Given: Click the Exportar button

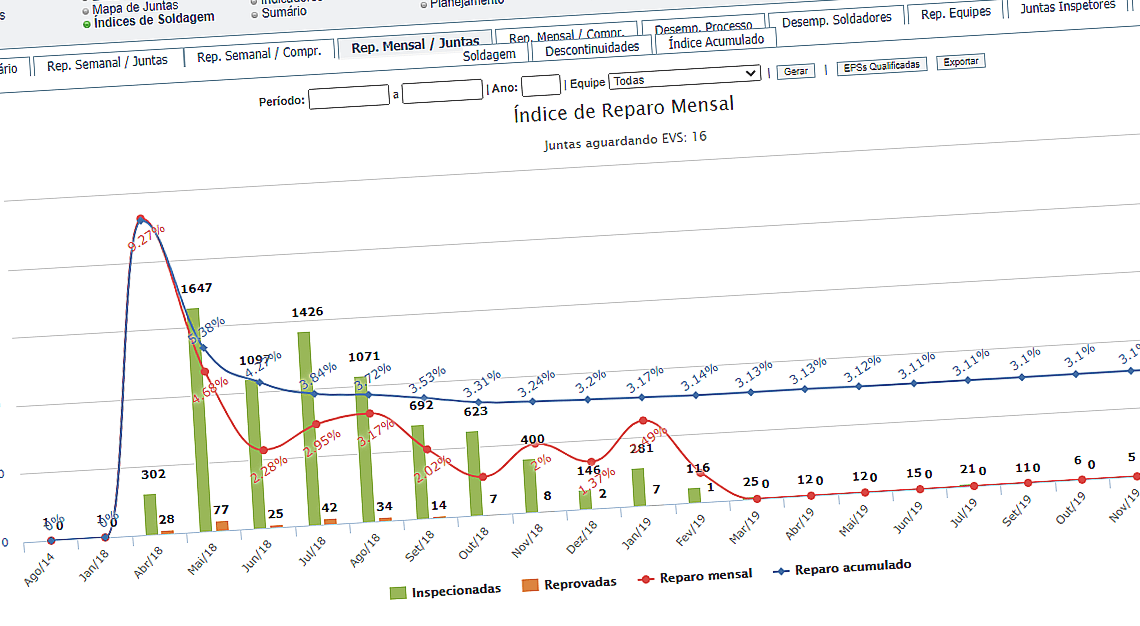Looking at the screenshot, I should pyautogui.click(x=959, y=62).
